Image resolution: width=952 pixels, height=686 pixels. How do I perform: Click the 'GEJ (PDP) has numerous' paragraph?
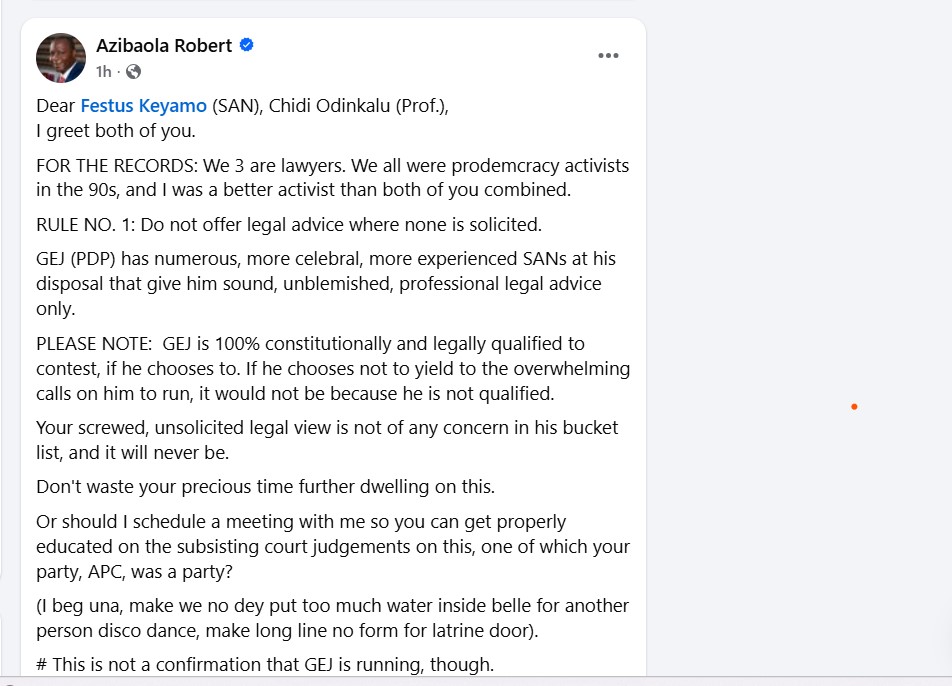pyautogui.click(x=326, y=284)
